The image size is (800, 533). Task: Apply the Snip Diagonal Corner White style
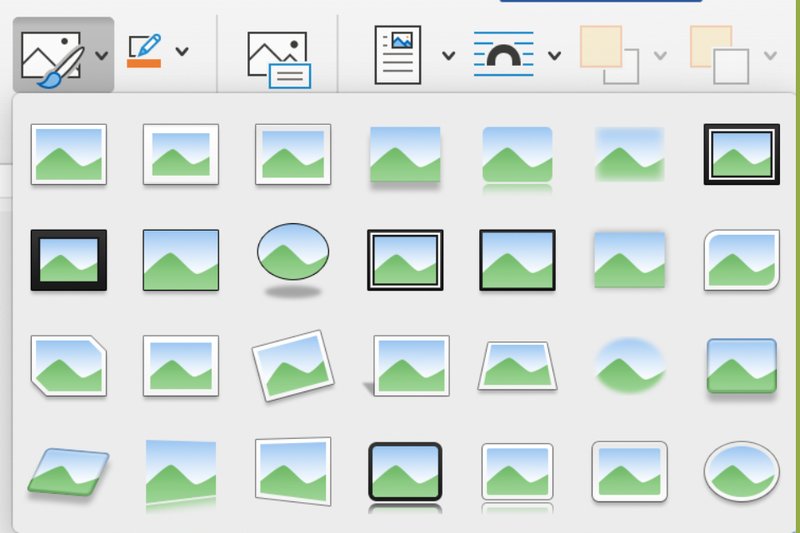(69, 366)
